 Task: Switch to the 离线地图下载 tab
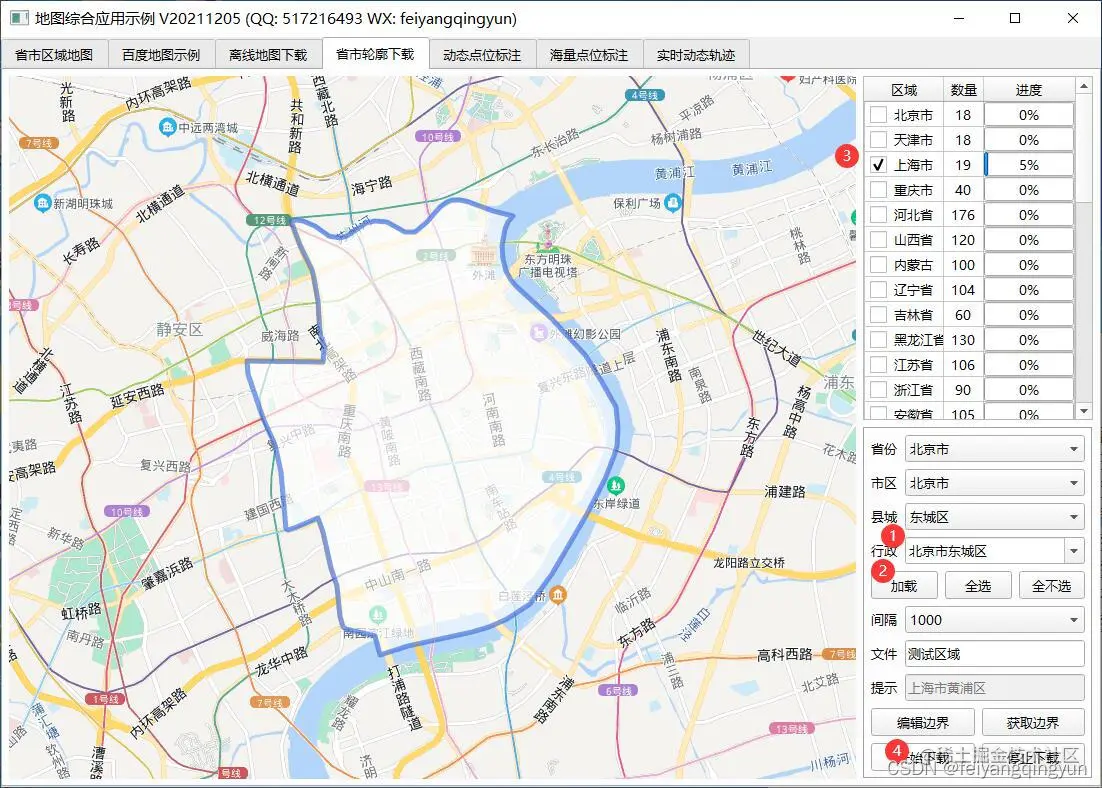268,55
